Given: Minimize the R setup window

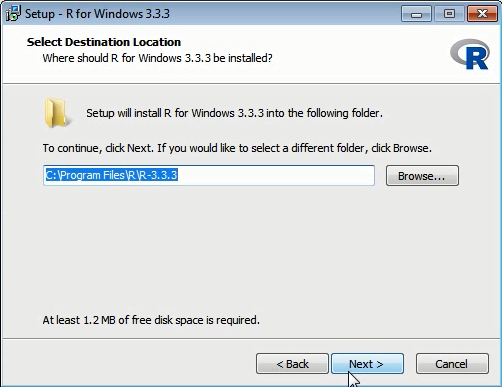Looking at the screenshot, I should pyautogui.click(x=416, y=14).
